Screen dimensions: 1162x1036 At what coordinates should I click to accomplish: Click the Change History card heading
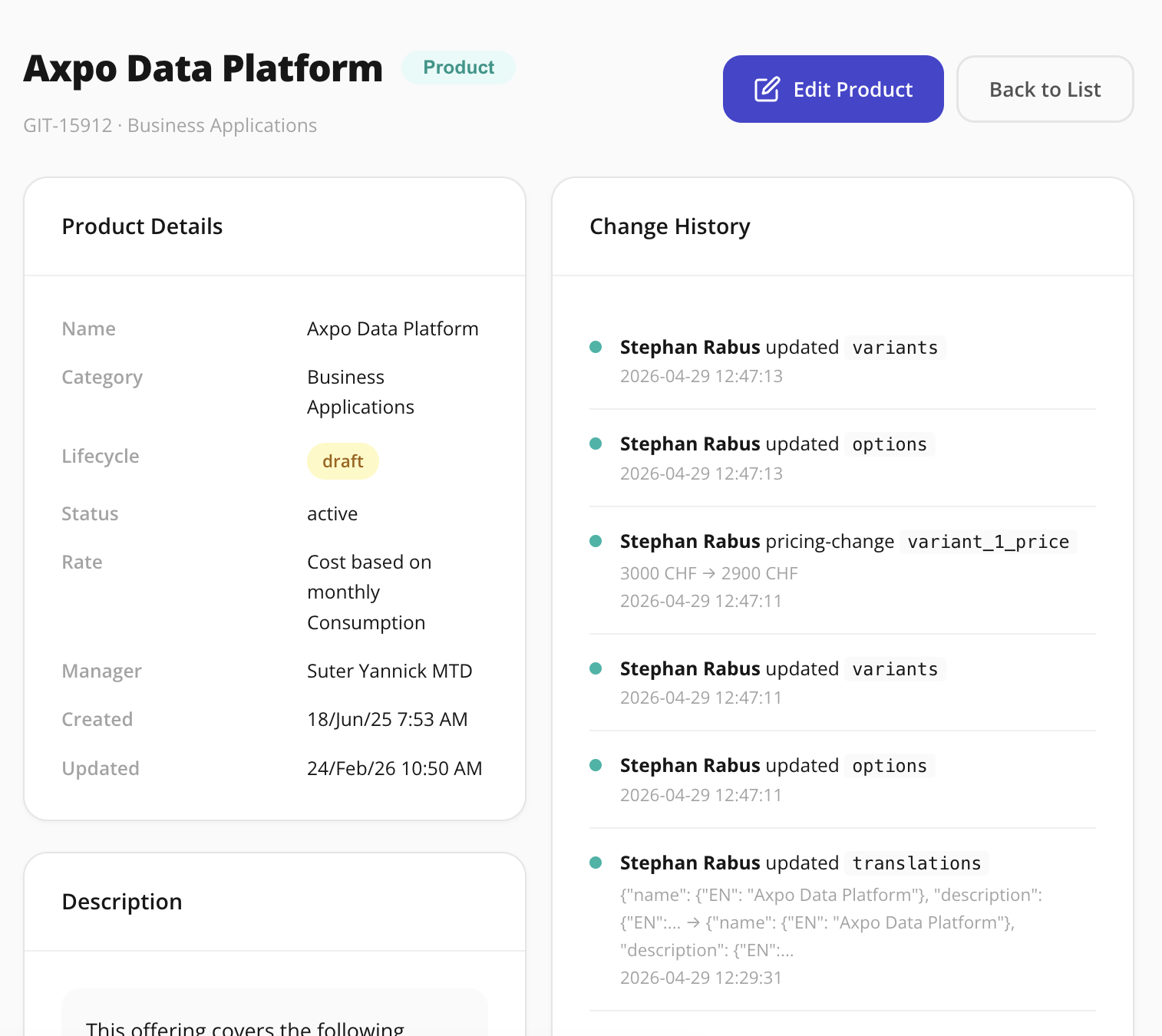click(669, 226)
